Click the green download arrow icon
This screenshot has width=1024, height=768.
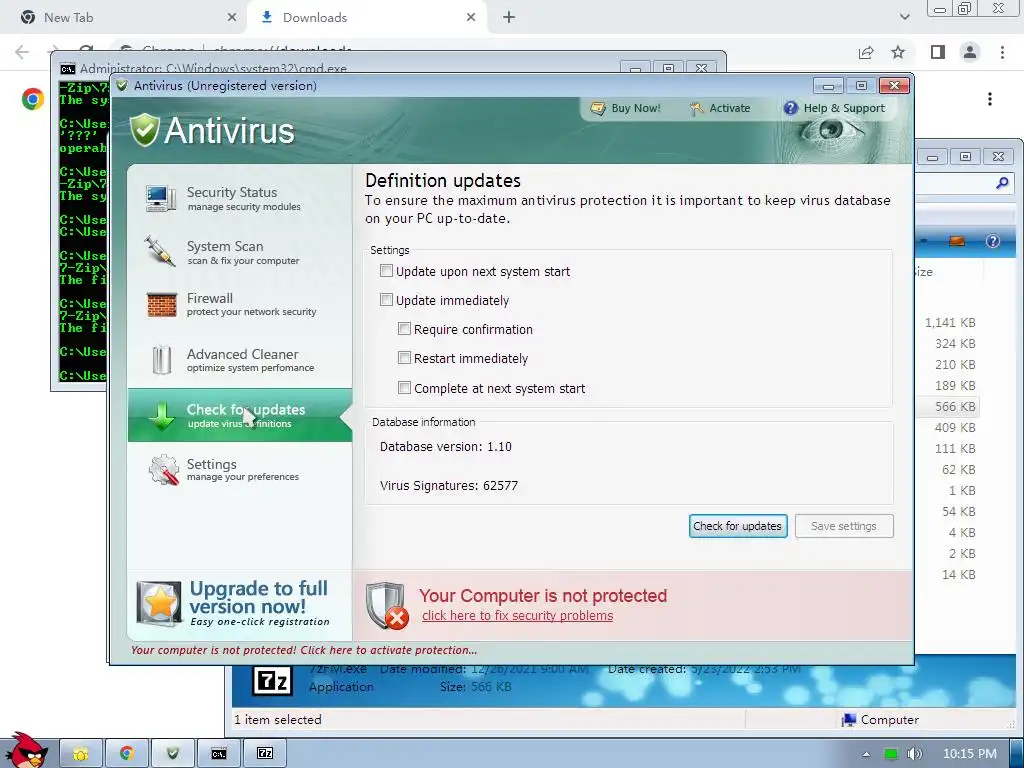coord(161,416)
